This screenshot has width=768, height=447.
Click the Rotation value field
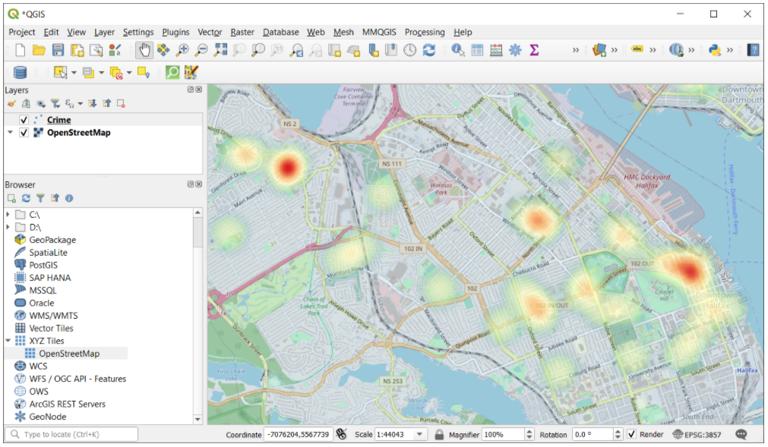592,434
